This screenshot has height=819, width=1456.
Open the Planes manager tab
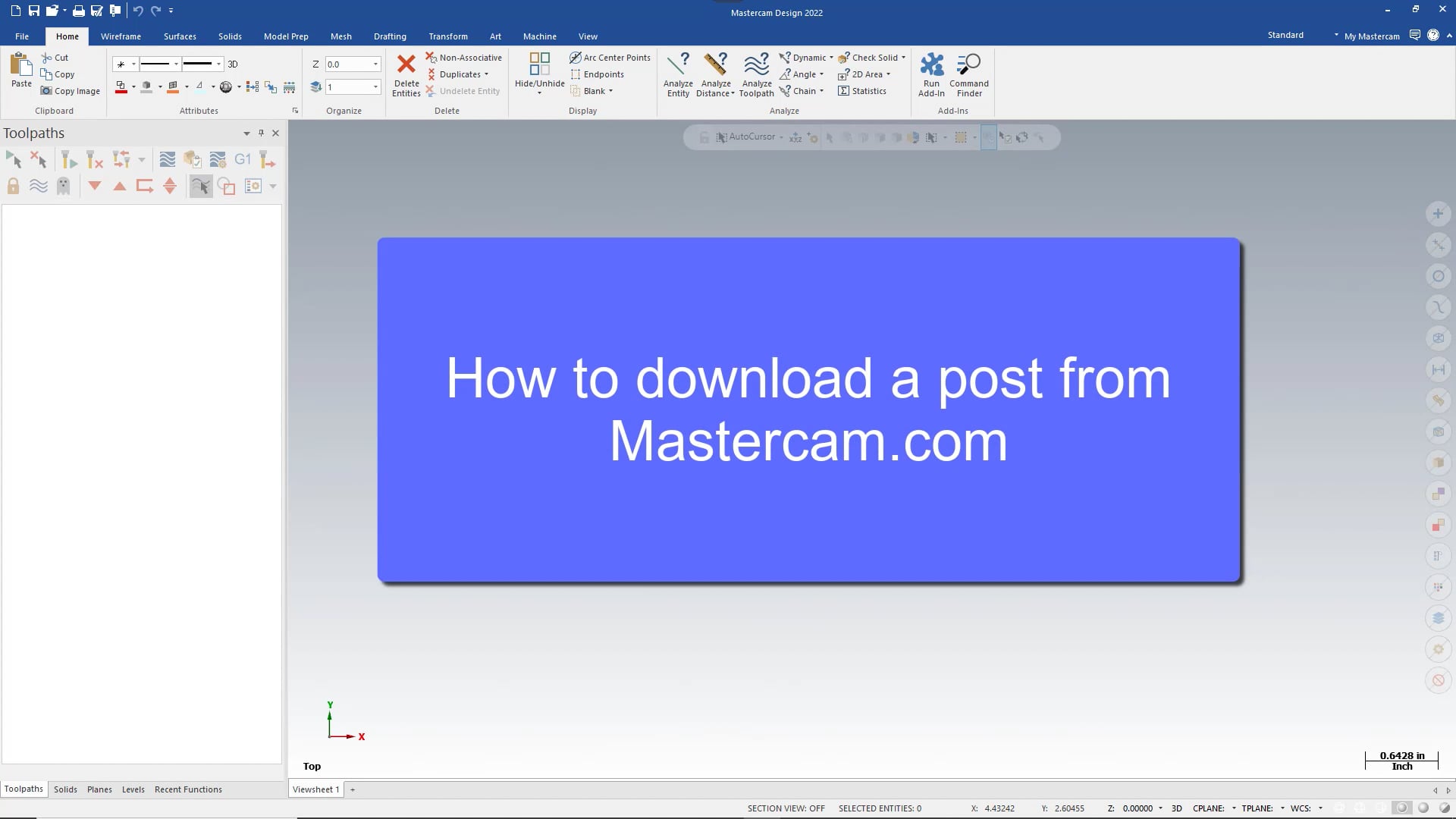coord(99,789)
